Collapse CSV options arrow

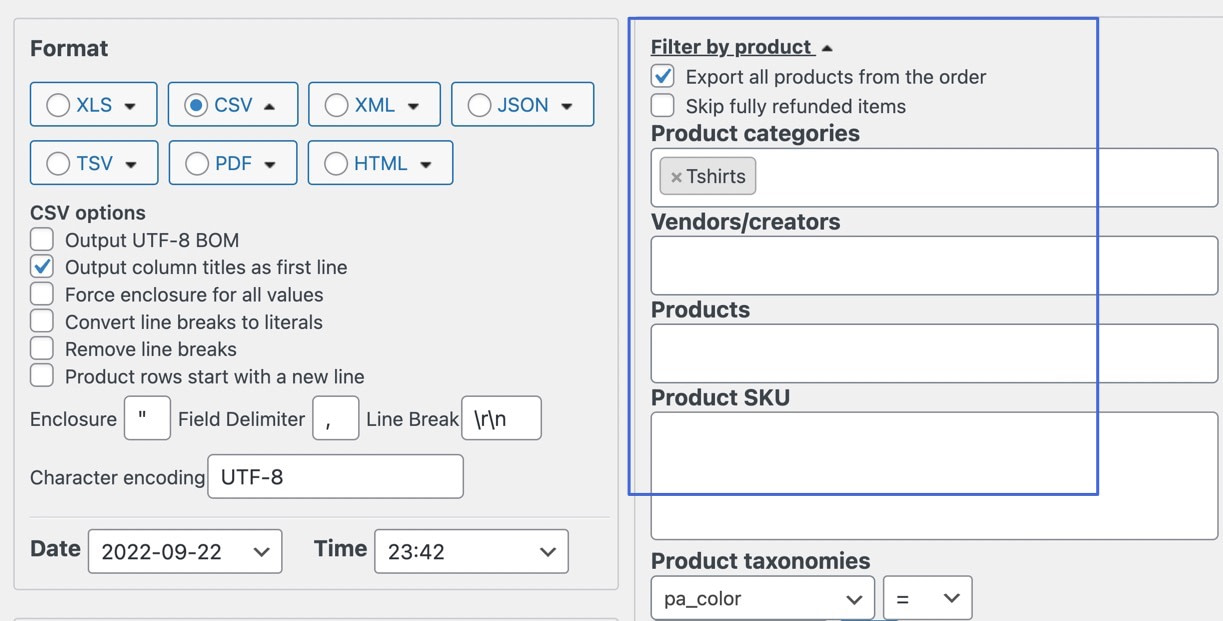(x=269, y=106)
